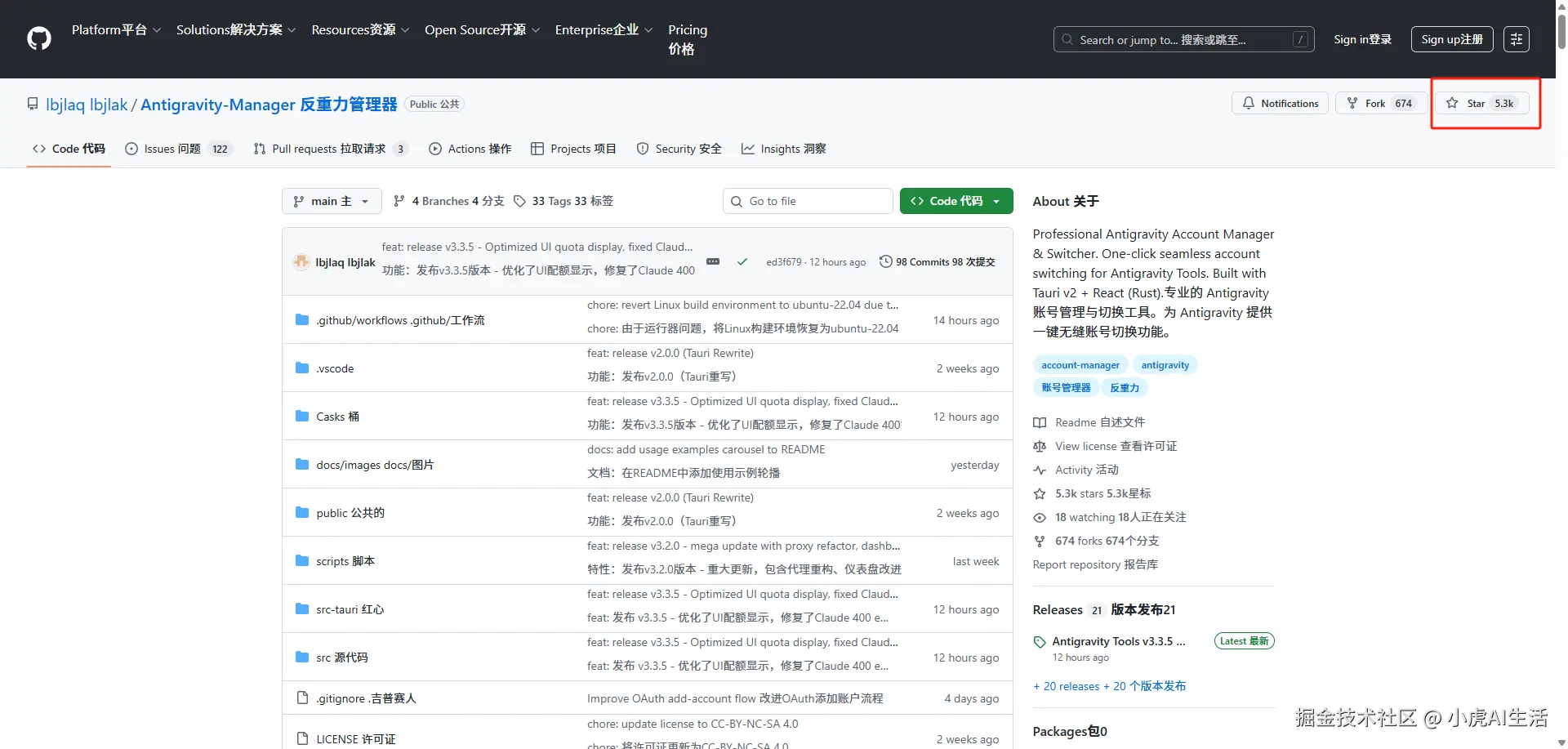Click folder icon for src-tauri
1568x749 pixels.
(302, 609)
